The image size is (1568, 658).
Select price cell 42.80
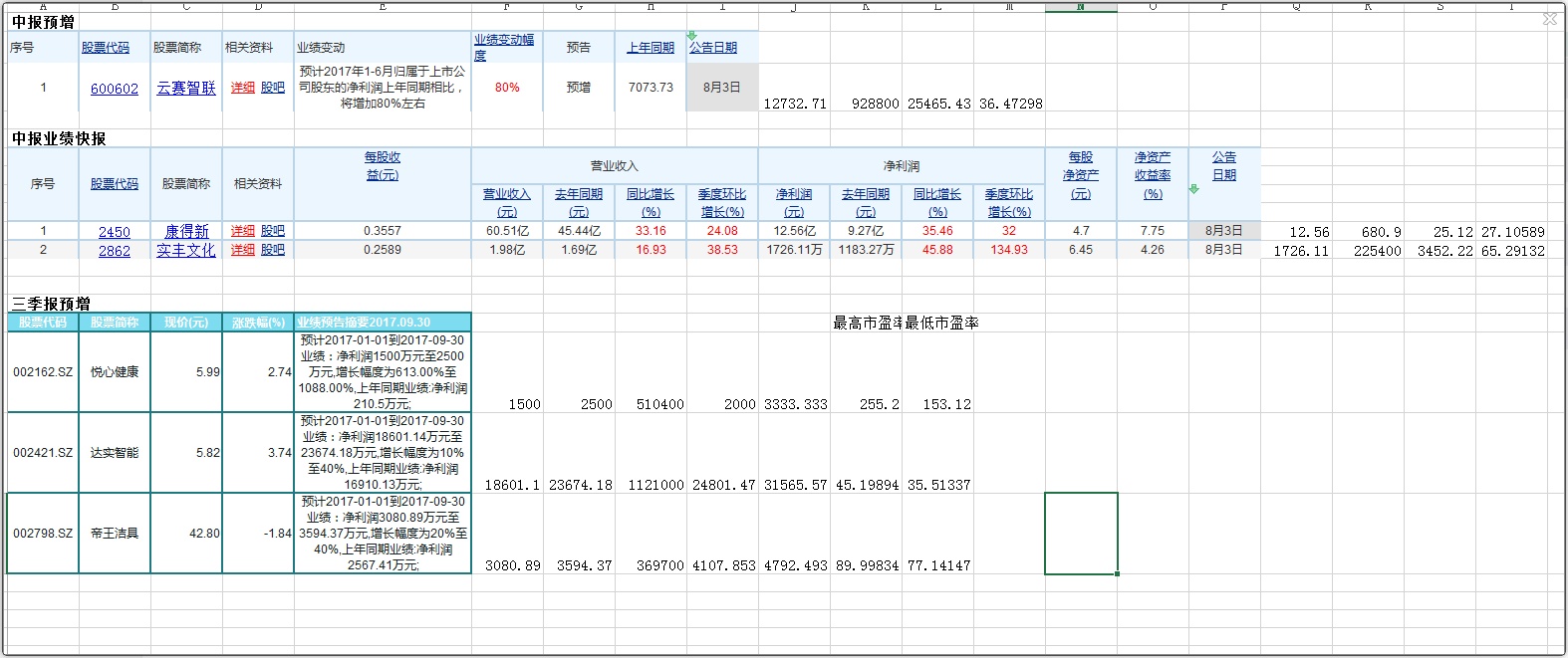pyautogui.click(x=186, y=534)
